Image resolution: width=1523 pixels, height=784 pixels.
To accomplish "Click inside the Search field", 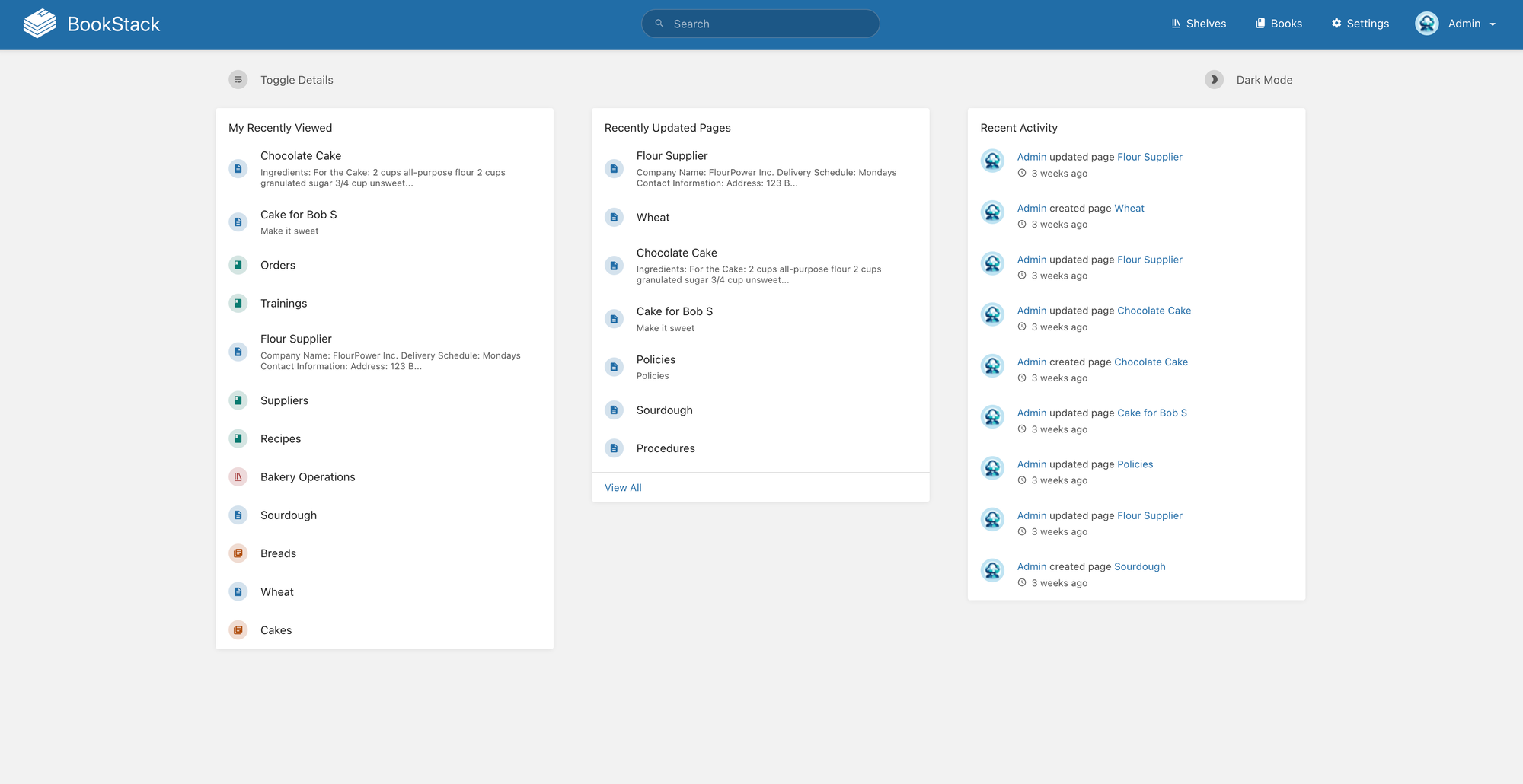I will tap(760, 24).
